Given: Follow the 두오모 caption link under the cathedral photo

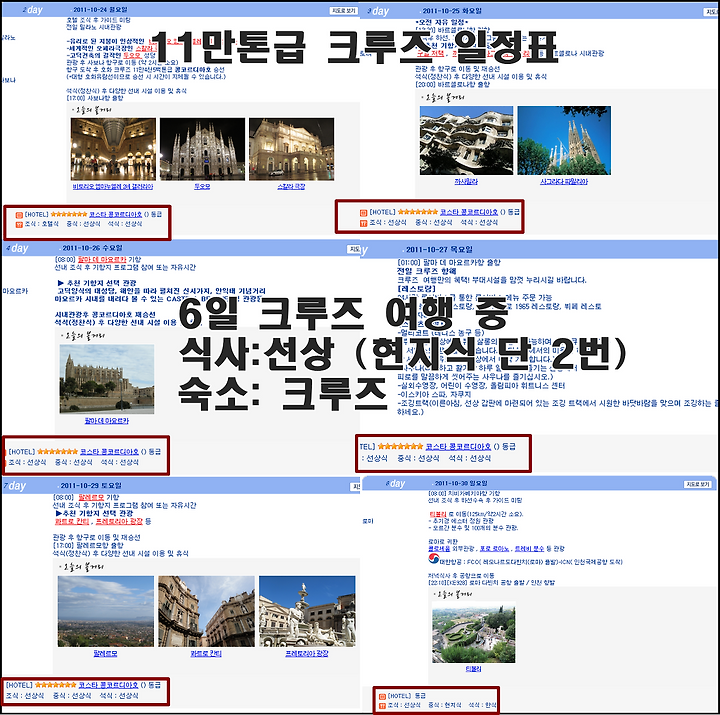Looking at the screenshot, I should click(x=202, y=187).
